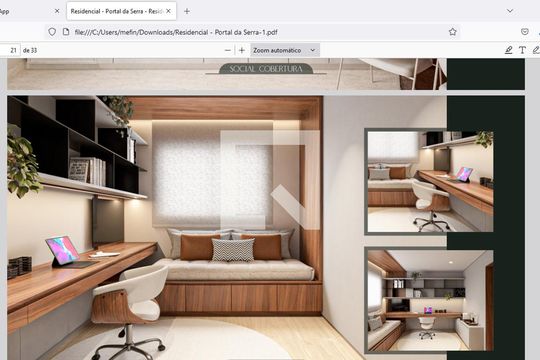Click the page number field showing 21

10,50
